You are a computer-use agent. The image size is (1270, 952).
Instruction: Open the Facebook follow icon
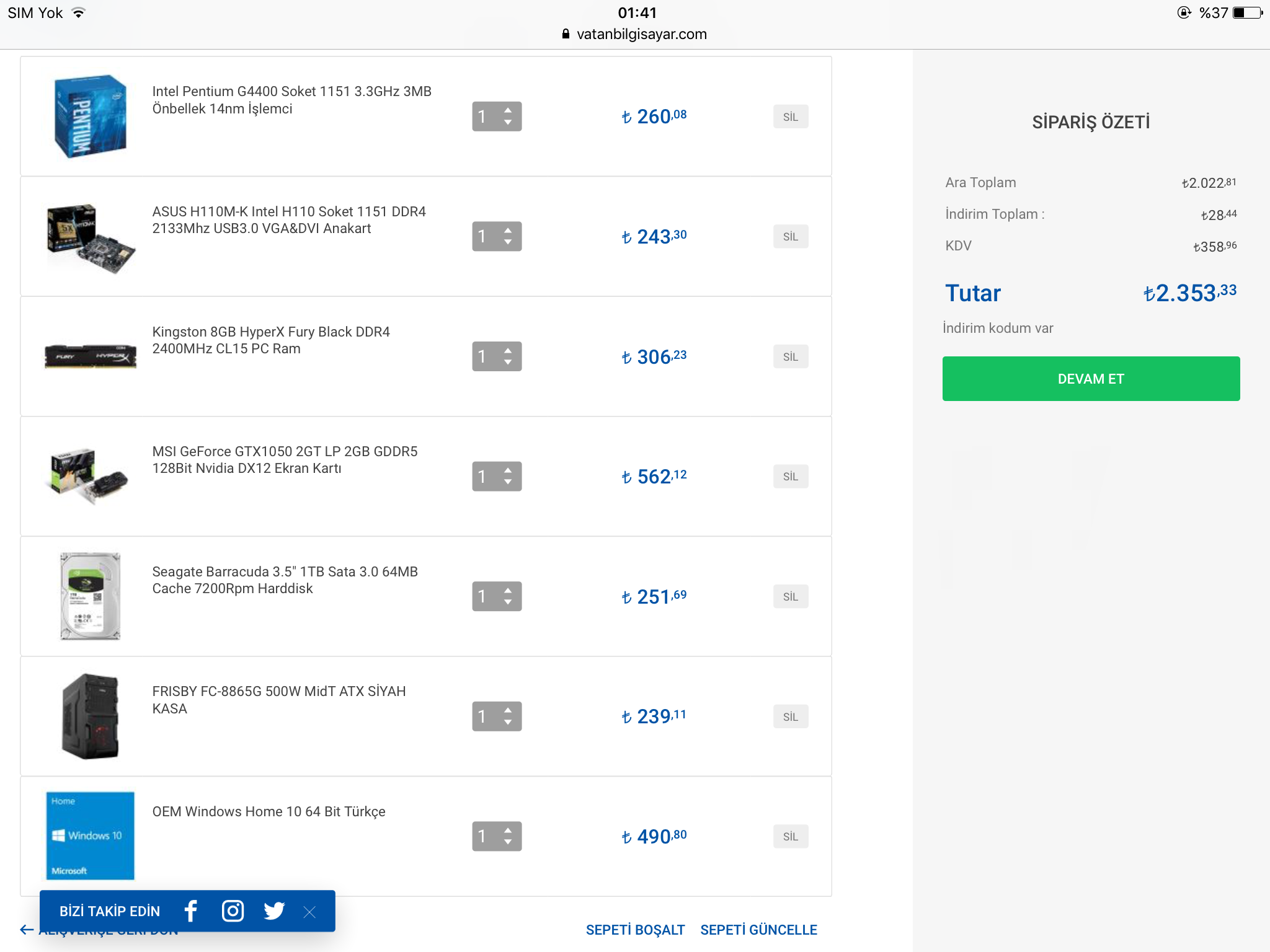(x=191, y=910)
